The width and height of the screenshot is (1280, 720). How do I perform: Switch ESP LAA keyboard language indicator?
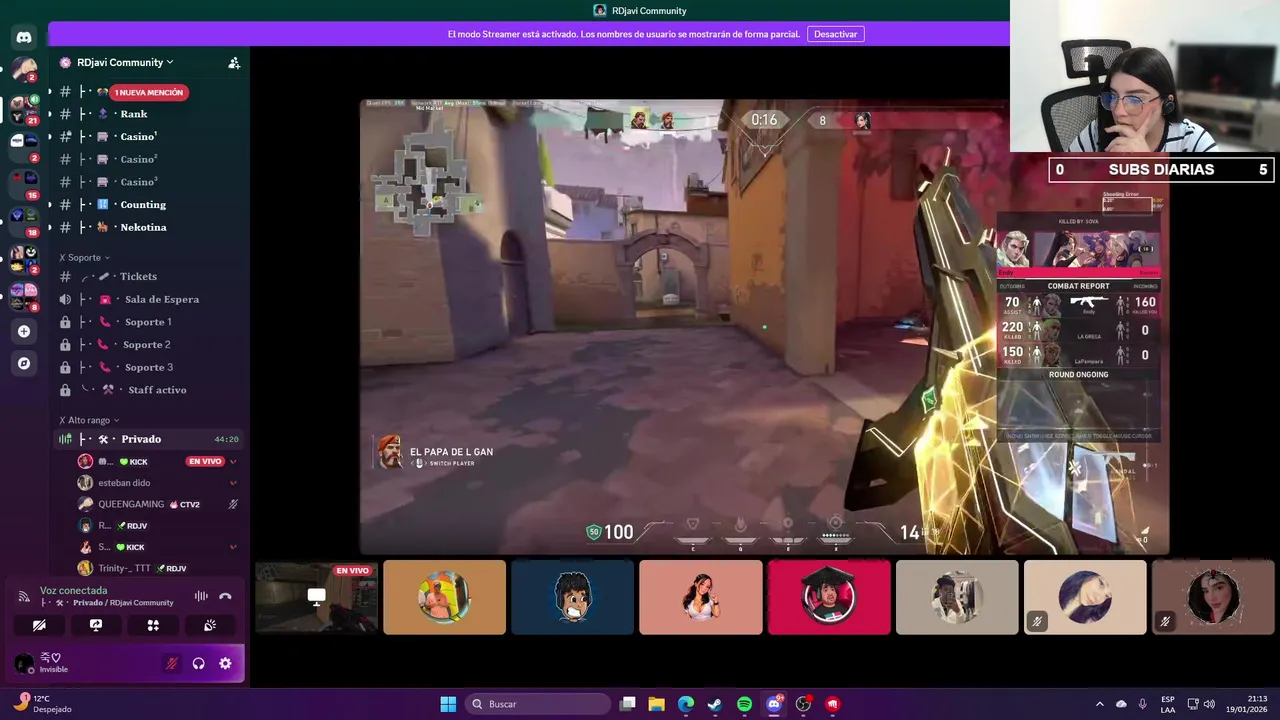(x=1168, y=704)
